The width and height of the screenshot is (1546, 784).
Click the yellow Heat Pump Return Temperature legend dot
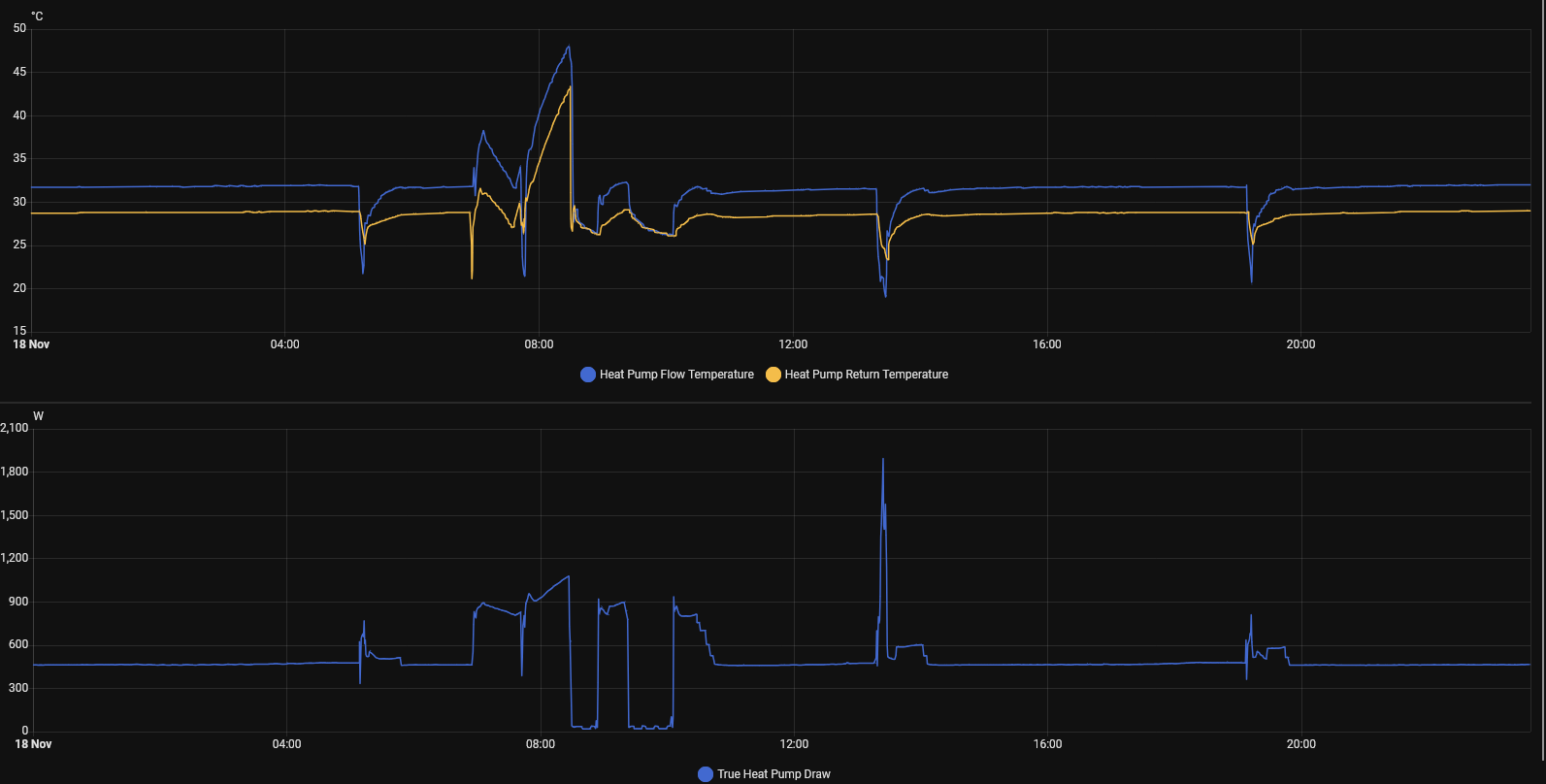pos(773,375)
